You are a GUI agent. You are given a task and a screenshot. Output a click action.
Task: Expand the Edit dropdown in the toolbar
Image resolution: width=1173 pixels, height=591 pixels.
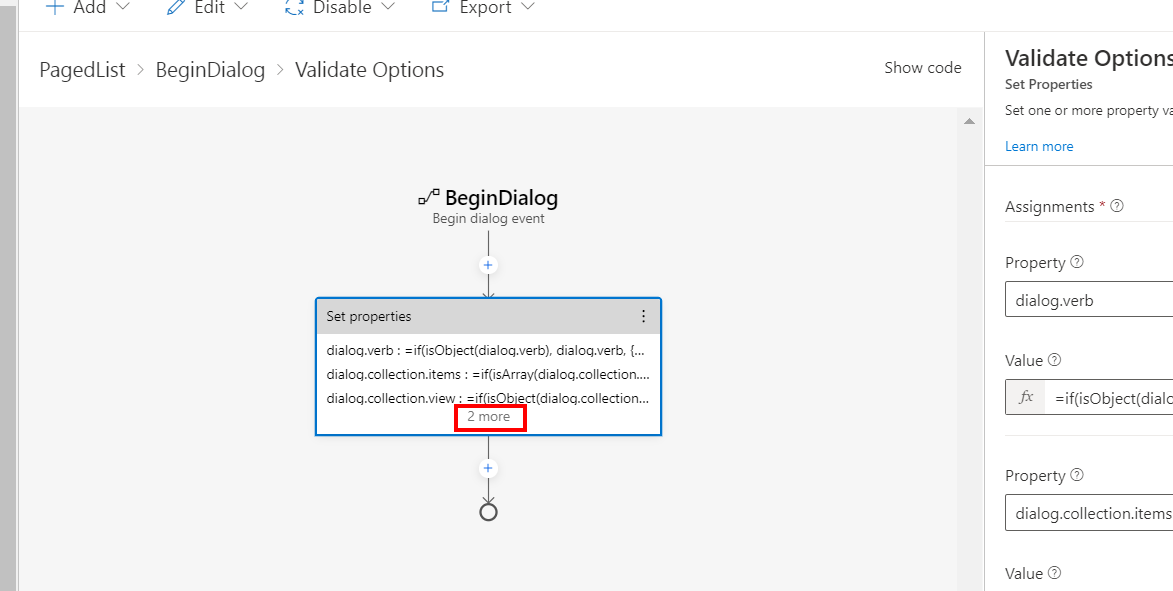242,8
